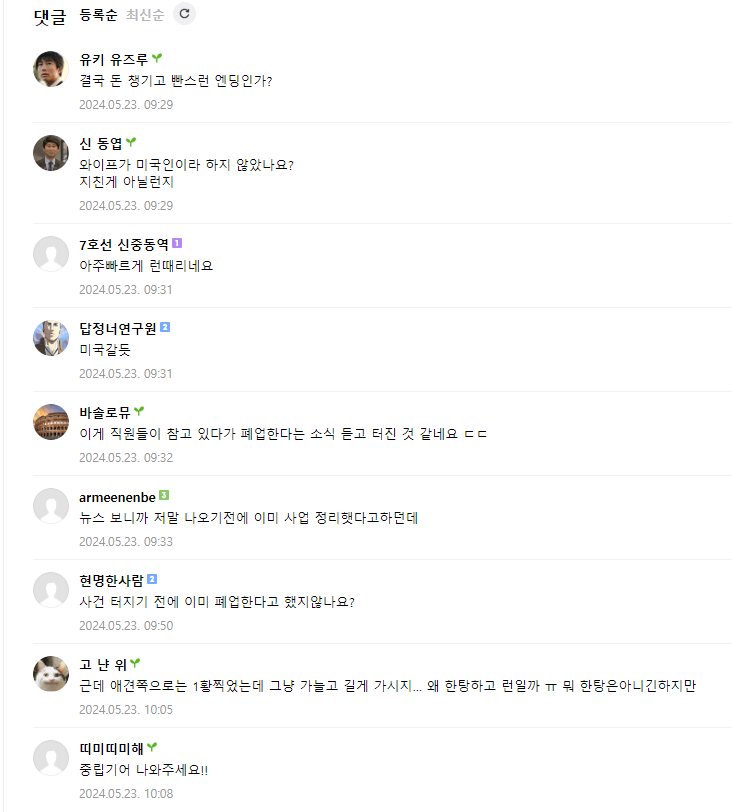Click 신 동엽's avatar image
732x812 pixels.
(50, 153)
